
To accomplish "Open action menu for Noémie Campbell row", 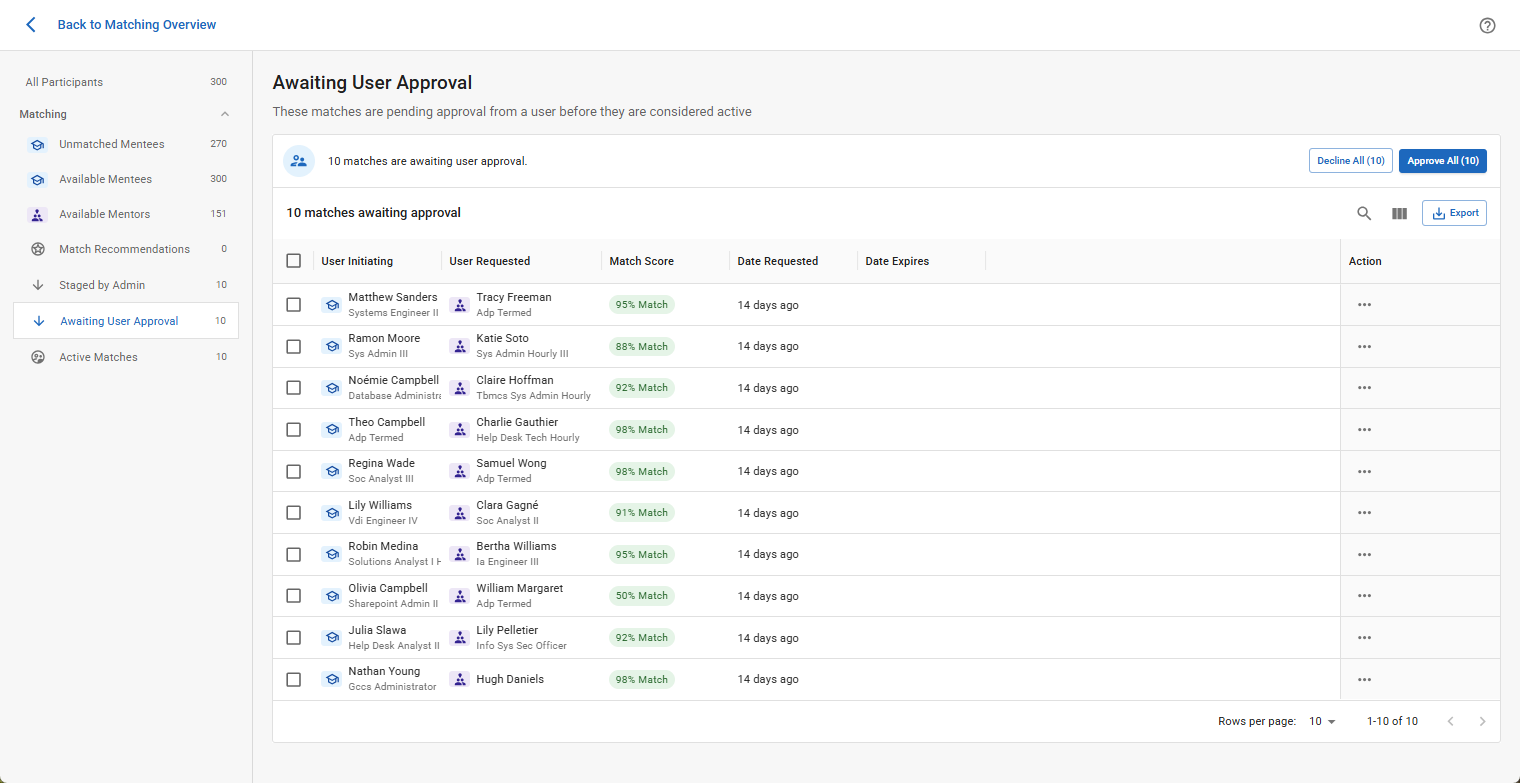I will (1364, 388).
